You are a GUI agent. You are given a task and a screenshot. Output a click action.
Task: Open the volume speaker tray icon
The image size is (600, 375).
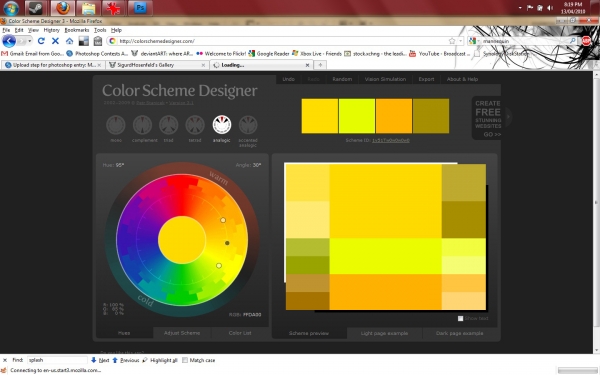tap(550, 8)
